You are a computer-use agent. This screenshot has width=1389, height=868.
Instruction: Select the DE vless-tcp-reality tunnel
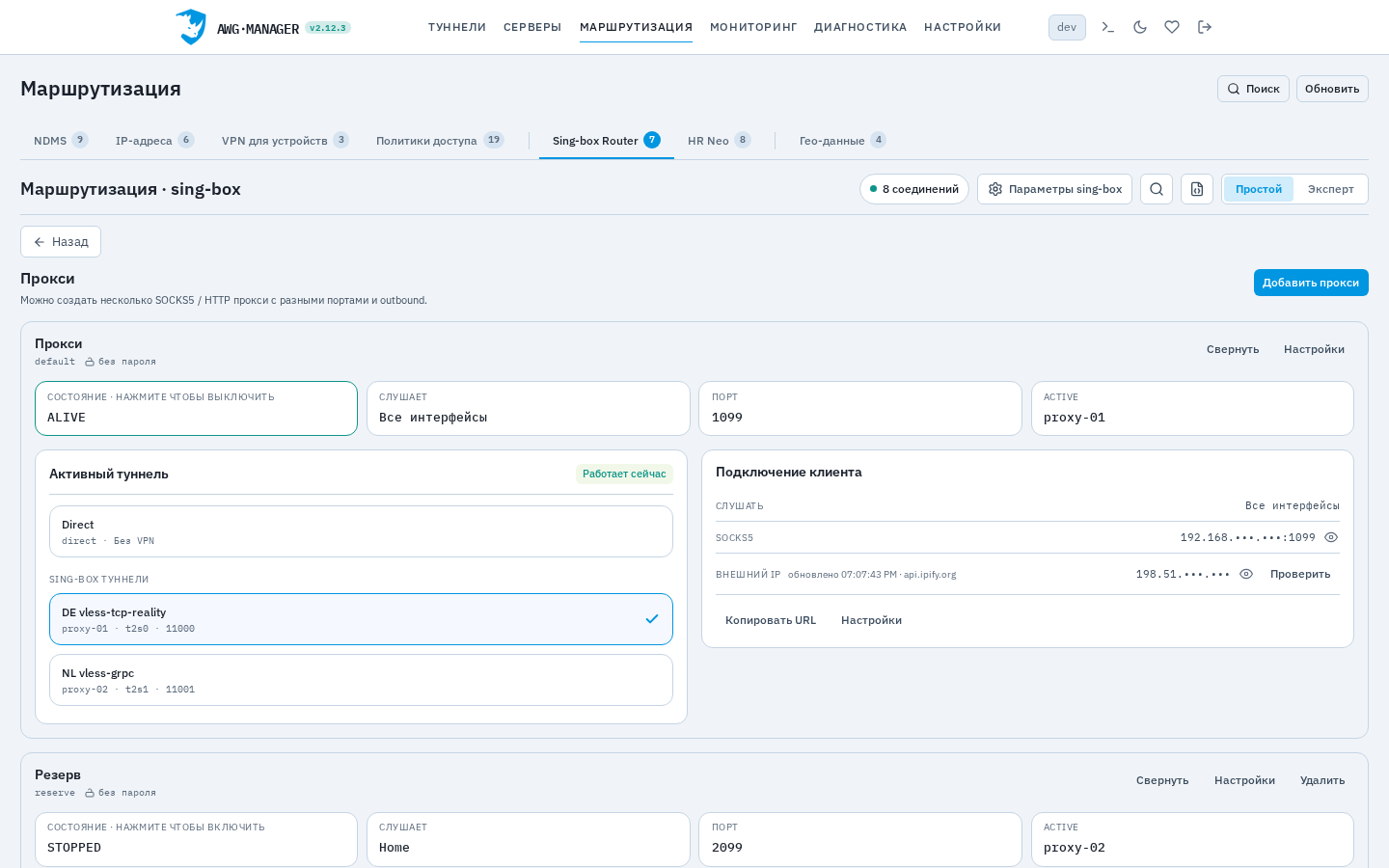pyautogui.click(x=361, y=619)
